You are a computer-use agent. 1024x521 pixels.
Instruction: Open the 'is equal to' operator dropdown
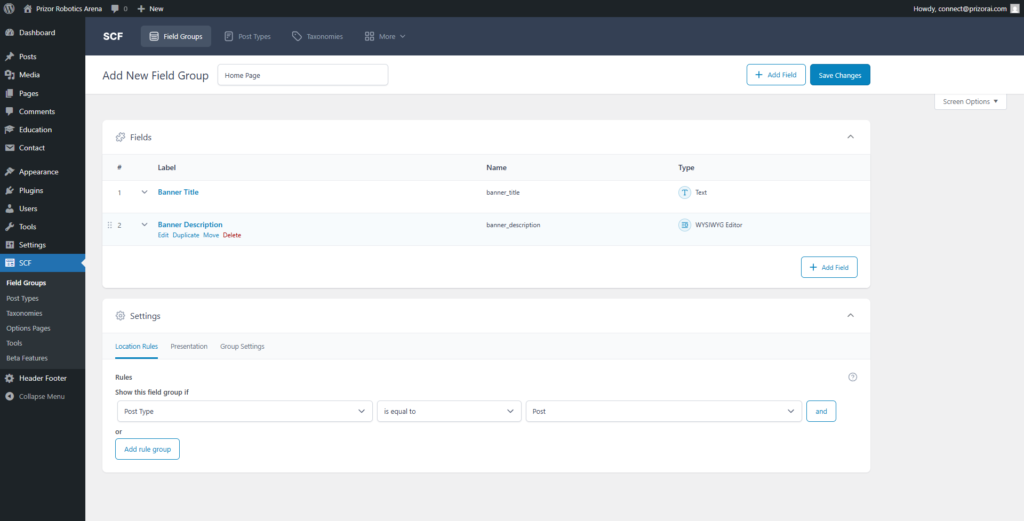coord(448,411)
